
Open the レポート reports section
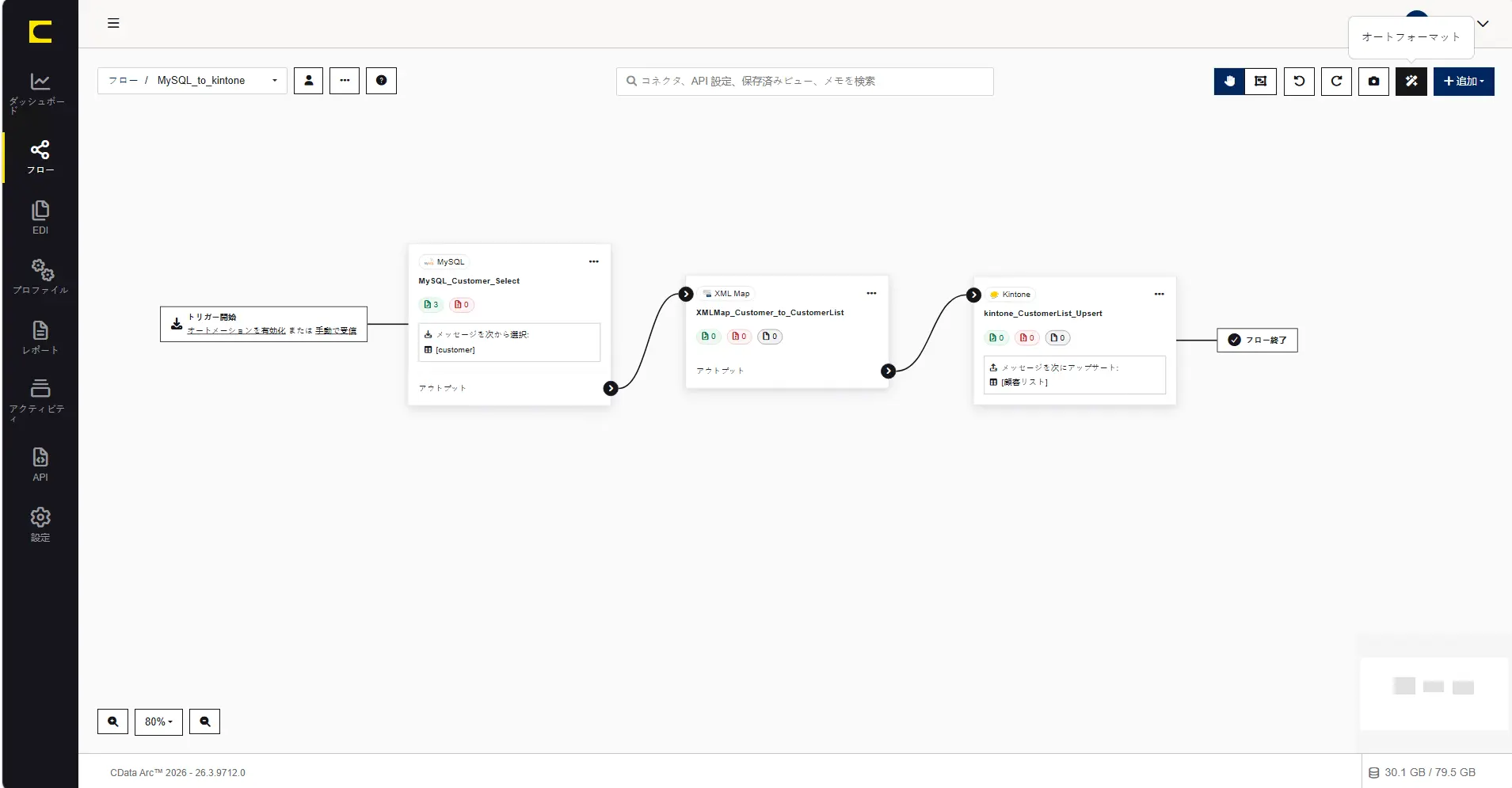click(x=40, y=337)
